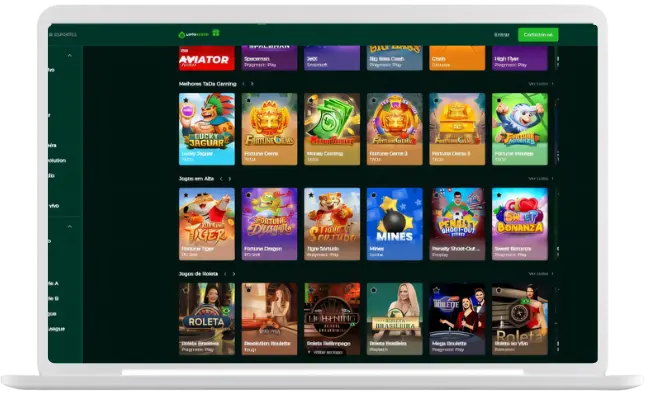Open the Spaceman game card
This screenshot has width=648, height=401.
pyautogui.click(x=269, y=58)
